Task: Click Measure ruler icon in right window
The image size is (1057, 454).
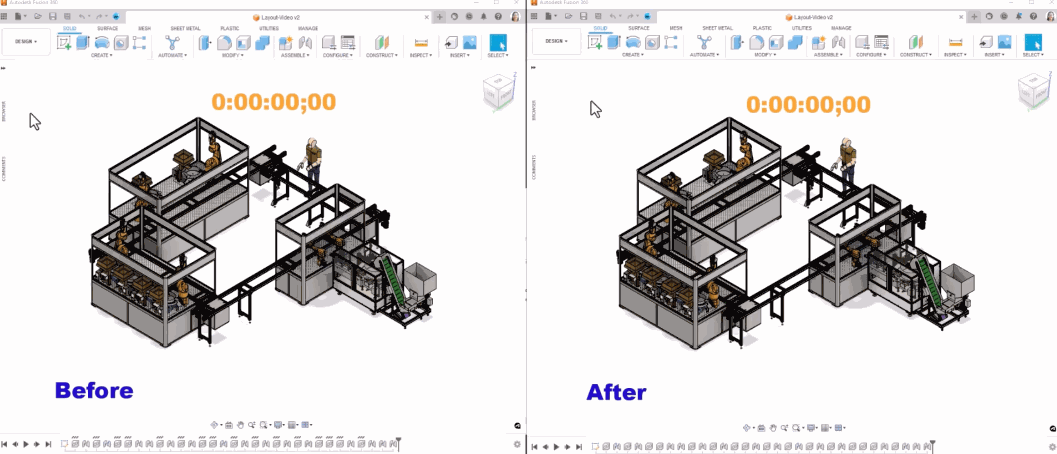Action: pyautogui.click(x=955, y=42)
